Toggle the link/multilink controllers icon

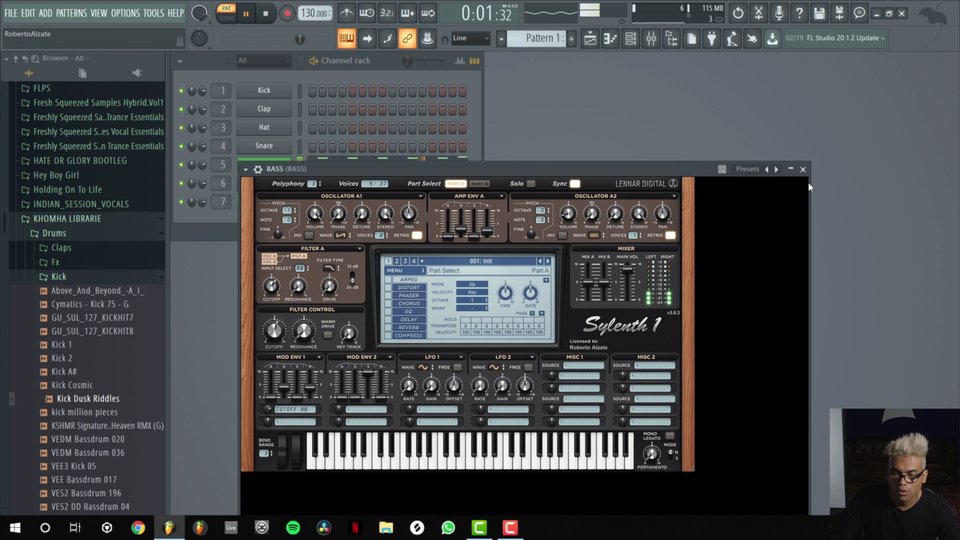point(407,39)
